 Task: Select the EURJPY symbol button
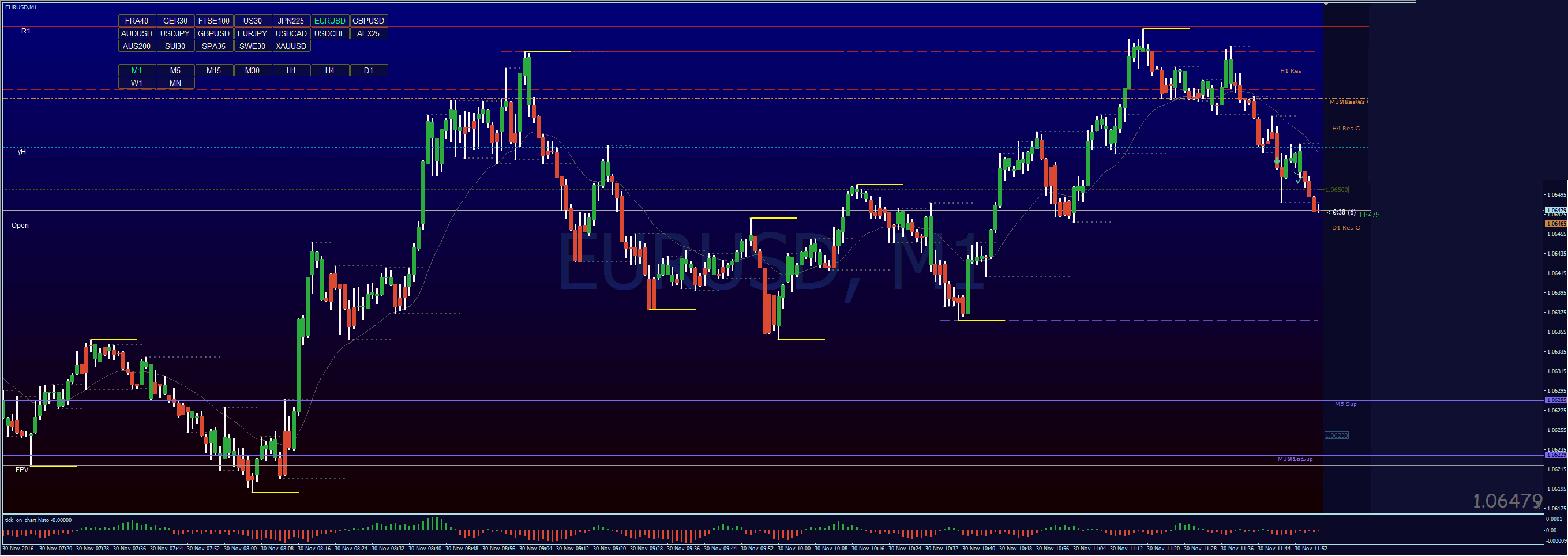pyautogui.click(x=252, y=33)
